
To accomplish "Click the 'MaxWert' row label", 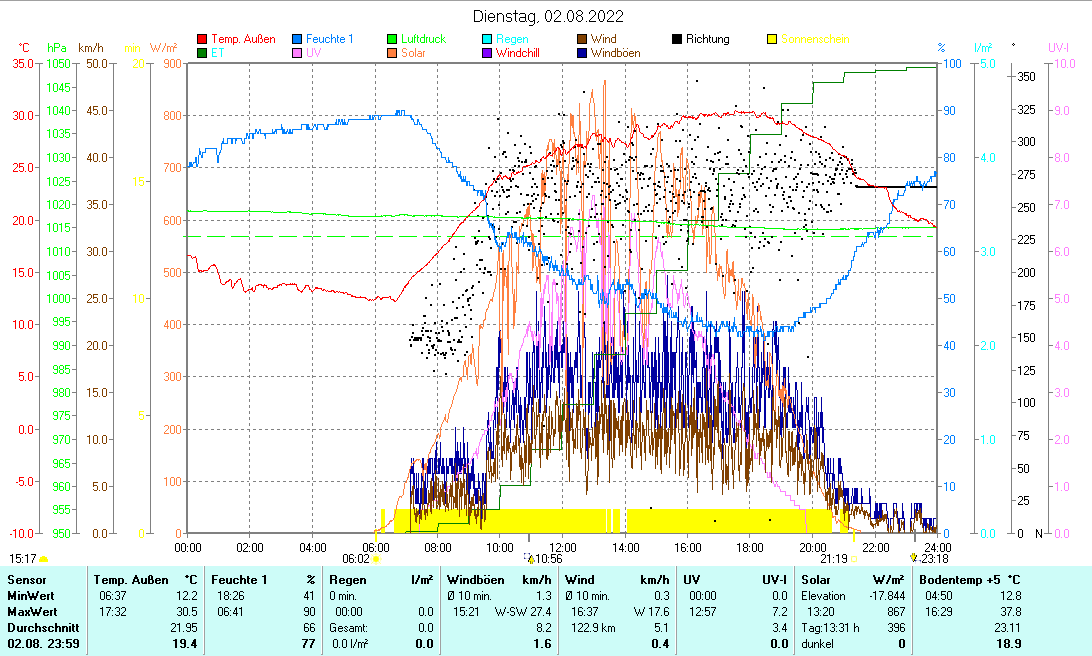I will [32, 612].
